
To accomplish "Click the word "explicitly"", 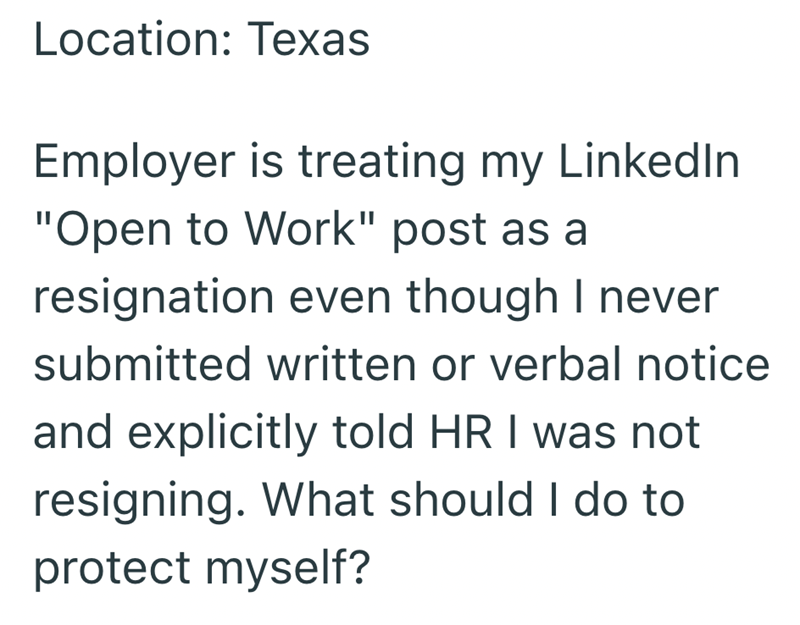I will [x=222, y=435].
